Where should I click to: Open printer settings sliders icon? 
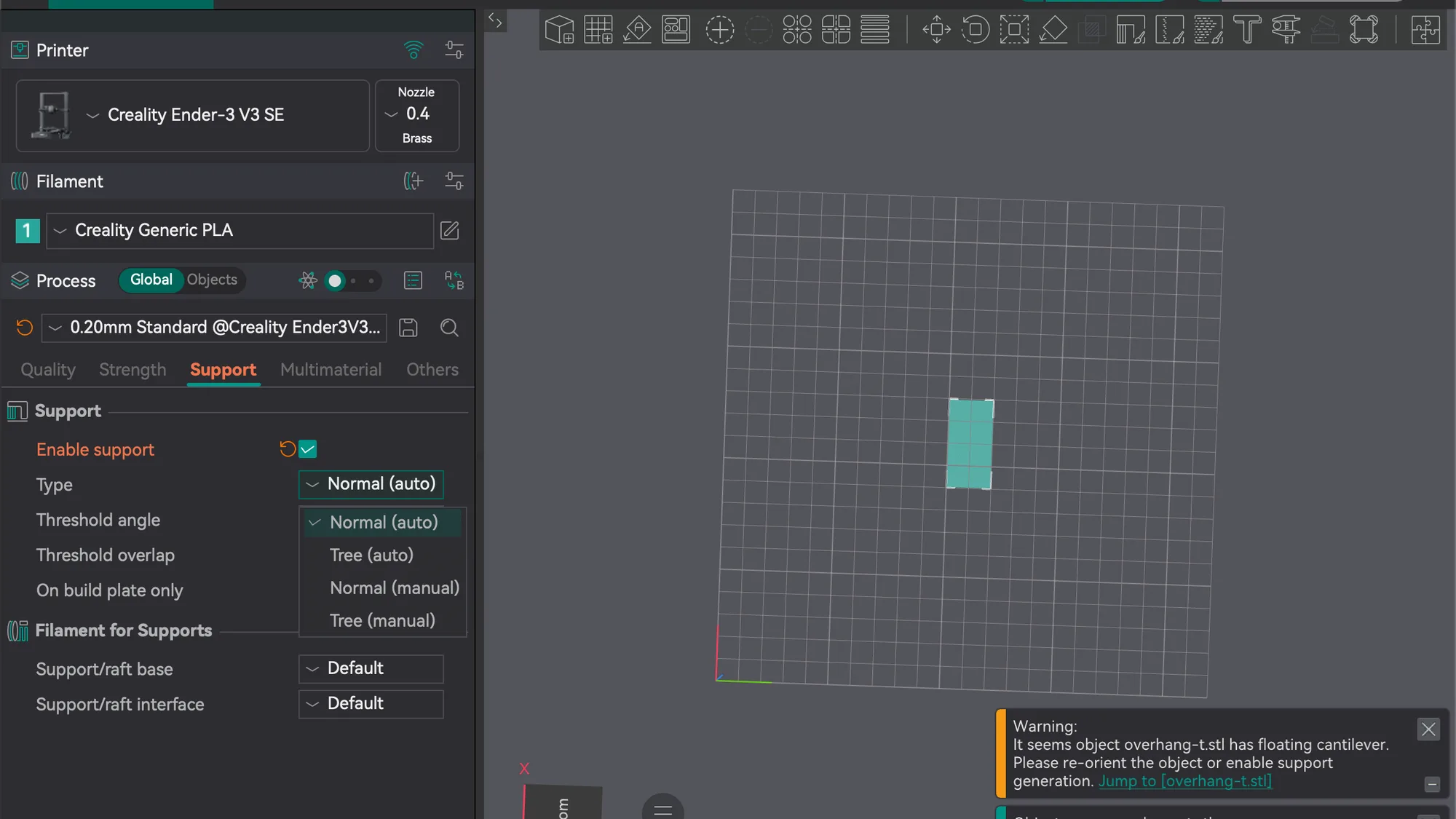[454, 50]
